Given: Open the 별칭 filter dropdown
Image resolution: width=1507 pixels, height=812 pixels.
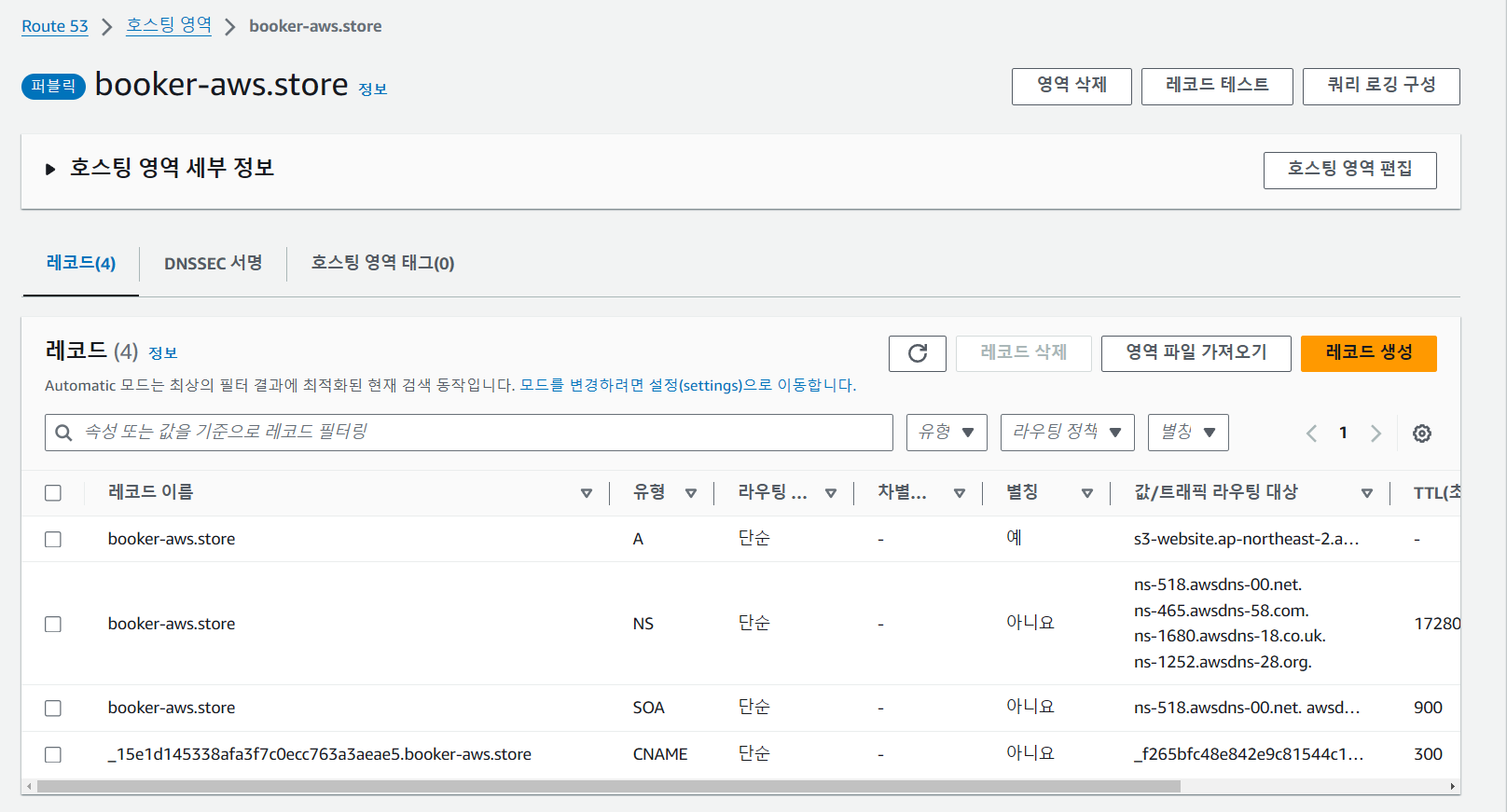Looking at the screenshot, I should [x=1188, y=433].
